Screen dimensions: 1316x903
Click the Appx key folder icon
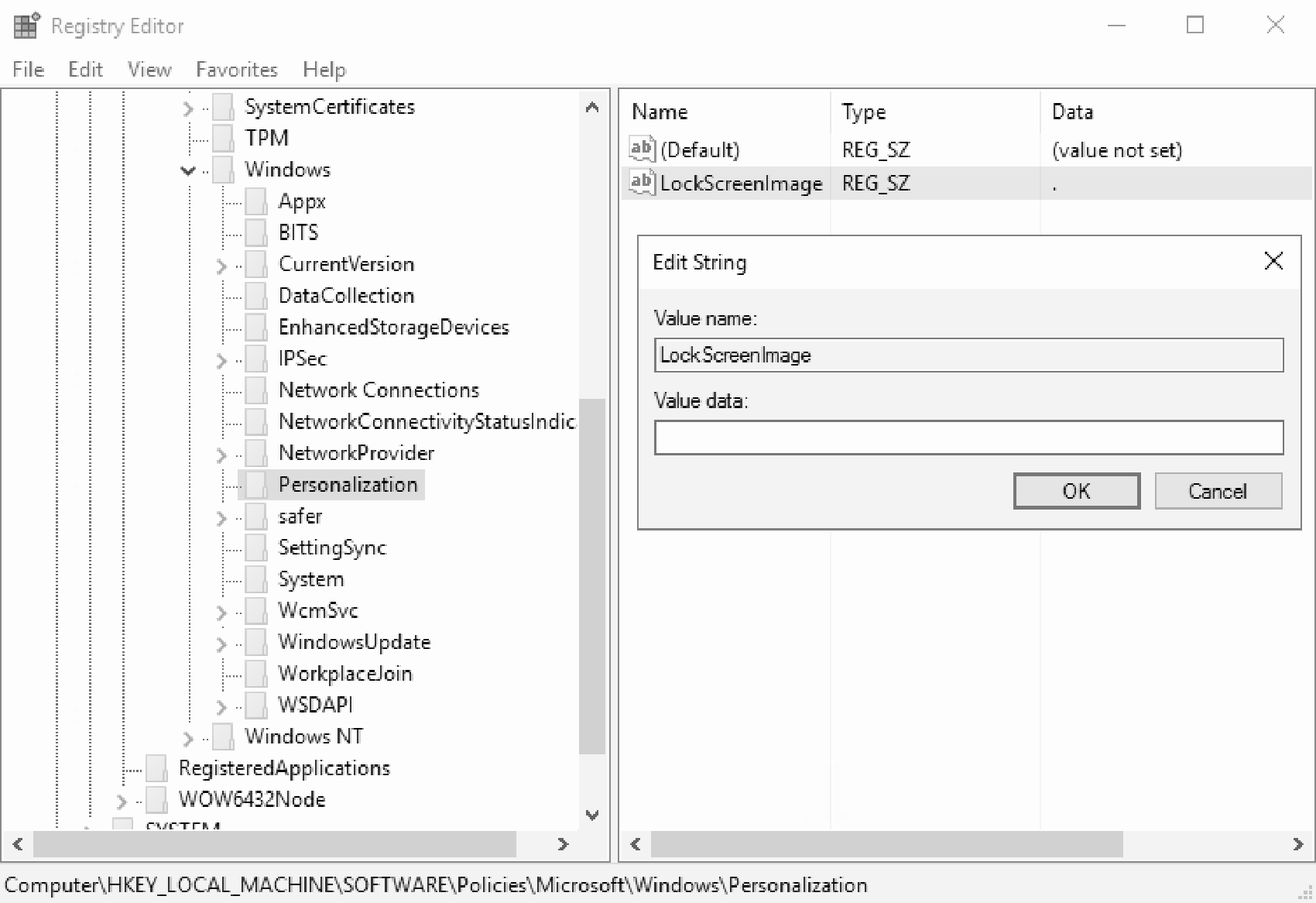coord(256,201)
